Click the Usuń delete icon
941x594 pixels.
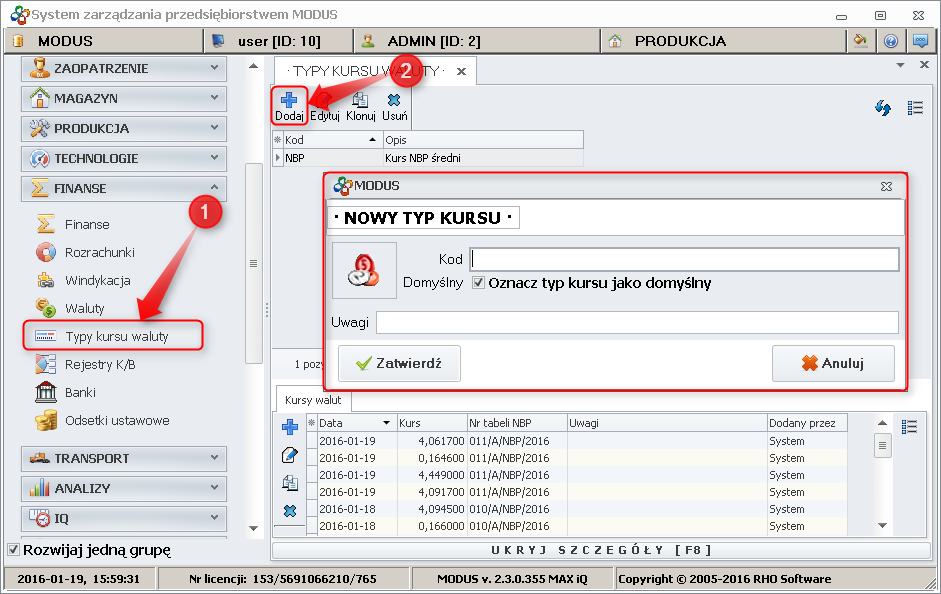pyautogui.click(x=394, y=100)
